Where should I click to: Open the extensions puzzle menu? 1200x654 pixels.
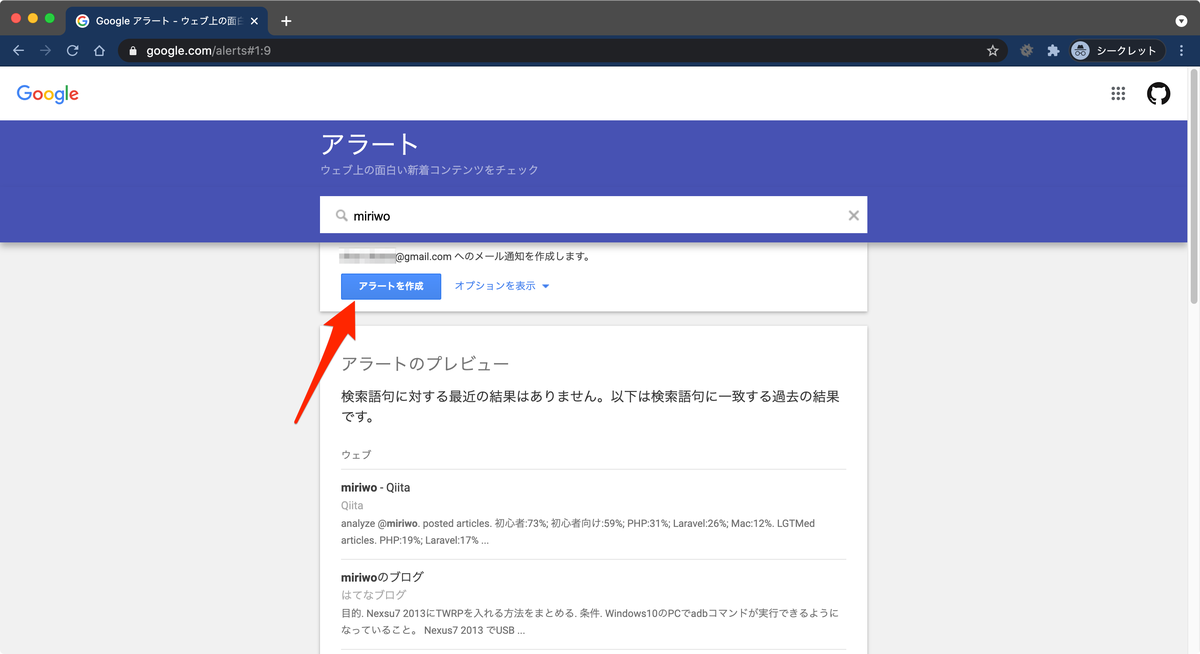1053,50
